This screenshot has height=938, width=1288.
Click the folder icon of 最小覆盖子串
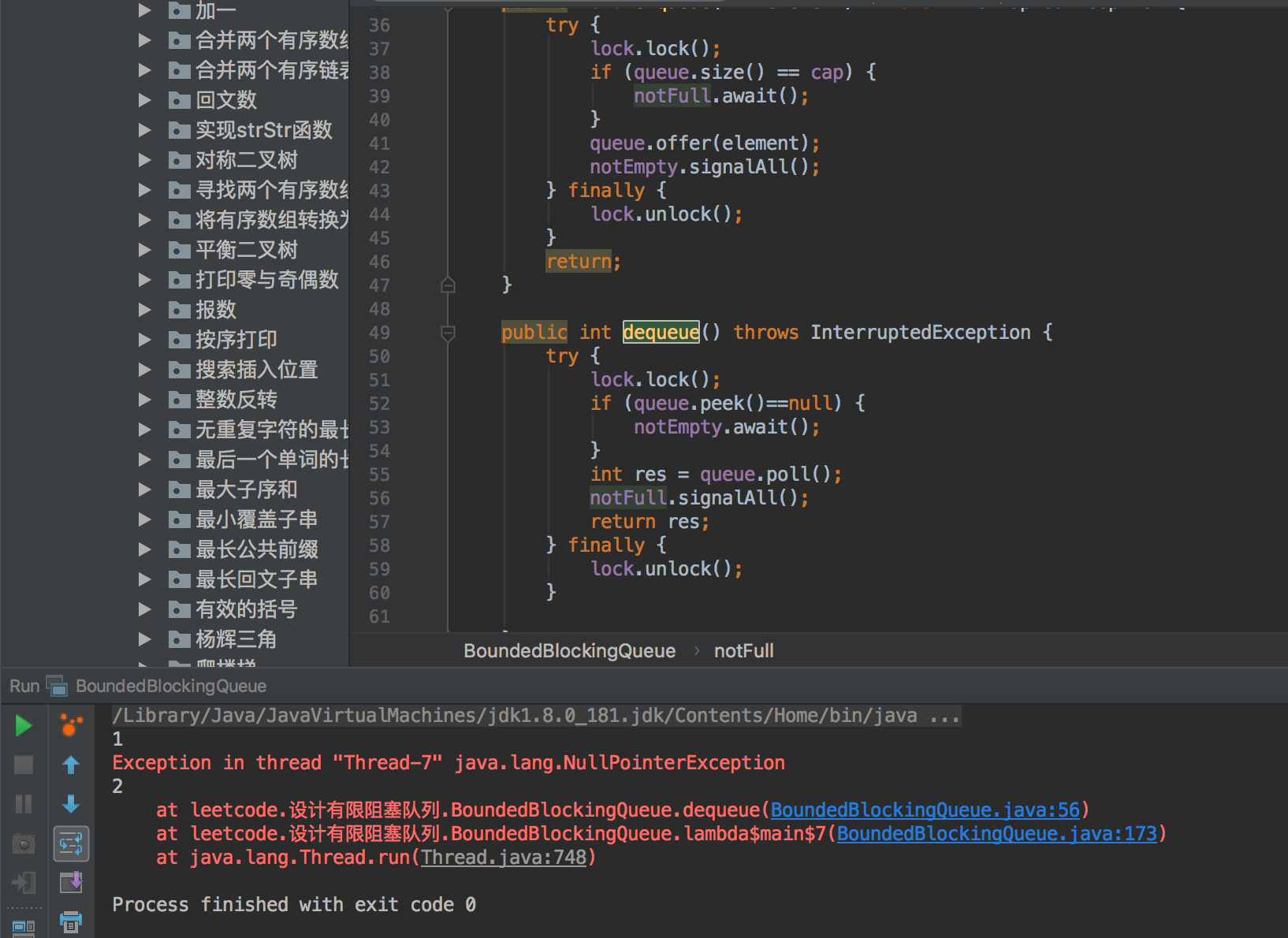point(180,519)
